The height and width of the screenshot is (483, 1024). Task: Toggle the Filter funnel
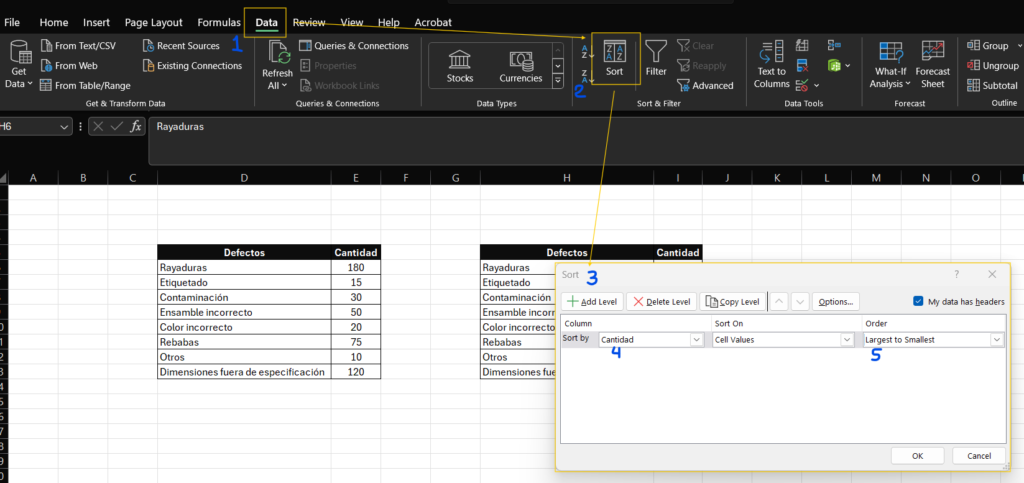[x=656, y=59]
